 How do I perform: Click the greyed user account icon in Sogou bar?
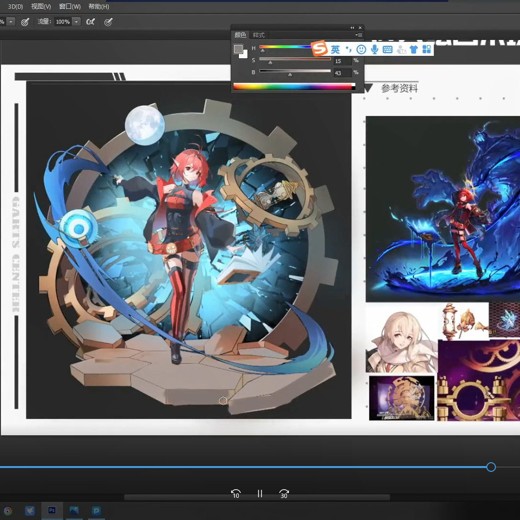pos(401,50)
